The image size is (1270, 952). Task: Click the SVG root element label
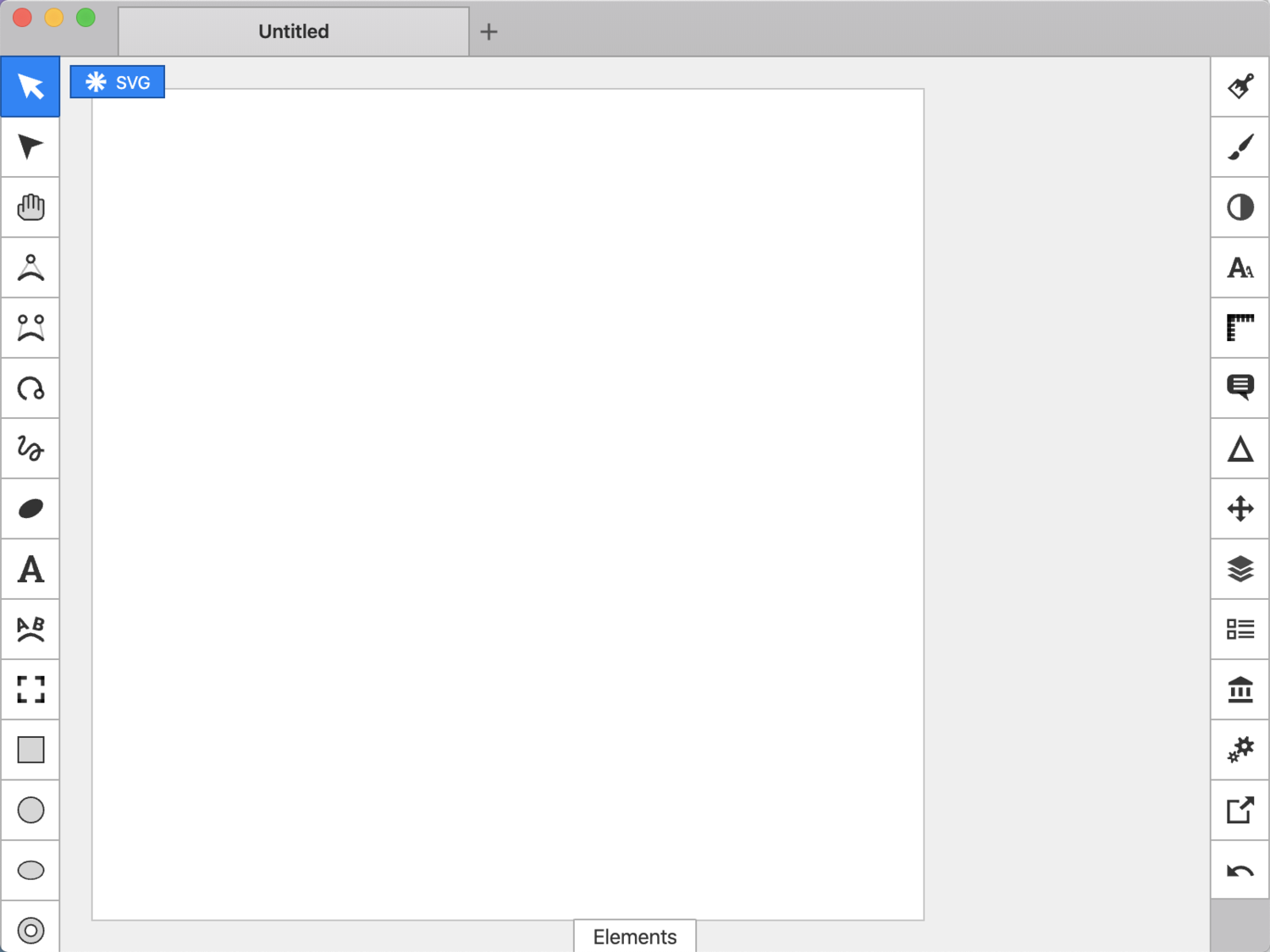pos(118,82)
